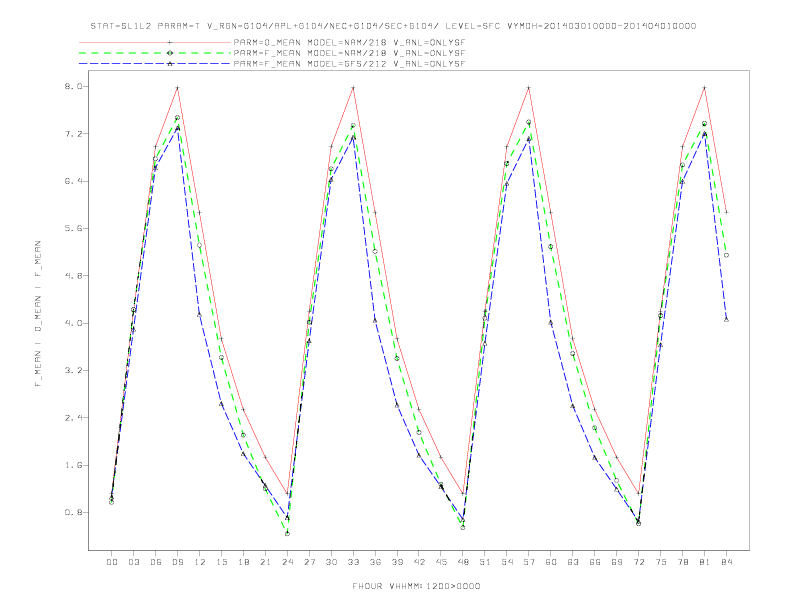Click the blue dashed legend line sample
Image resolution: width=792 pixels, height=612 pixels.
tap(155, 64)
